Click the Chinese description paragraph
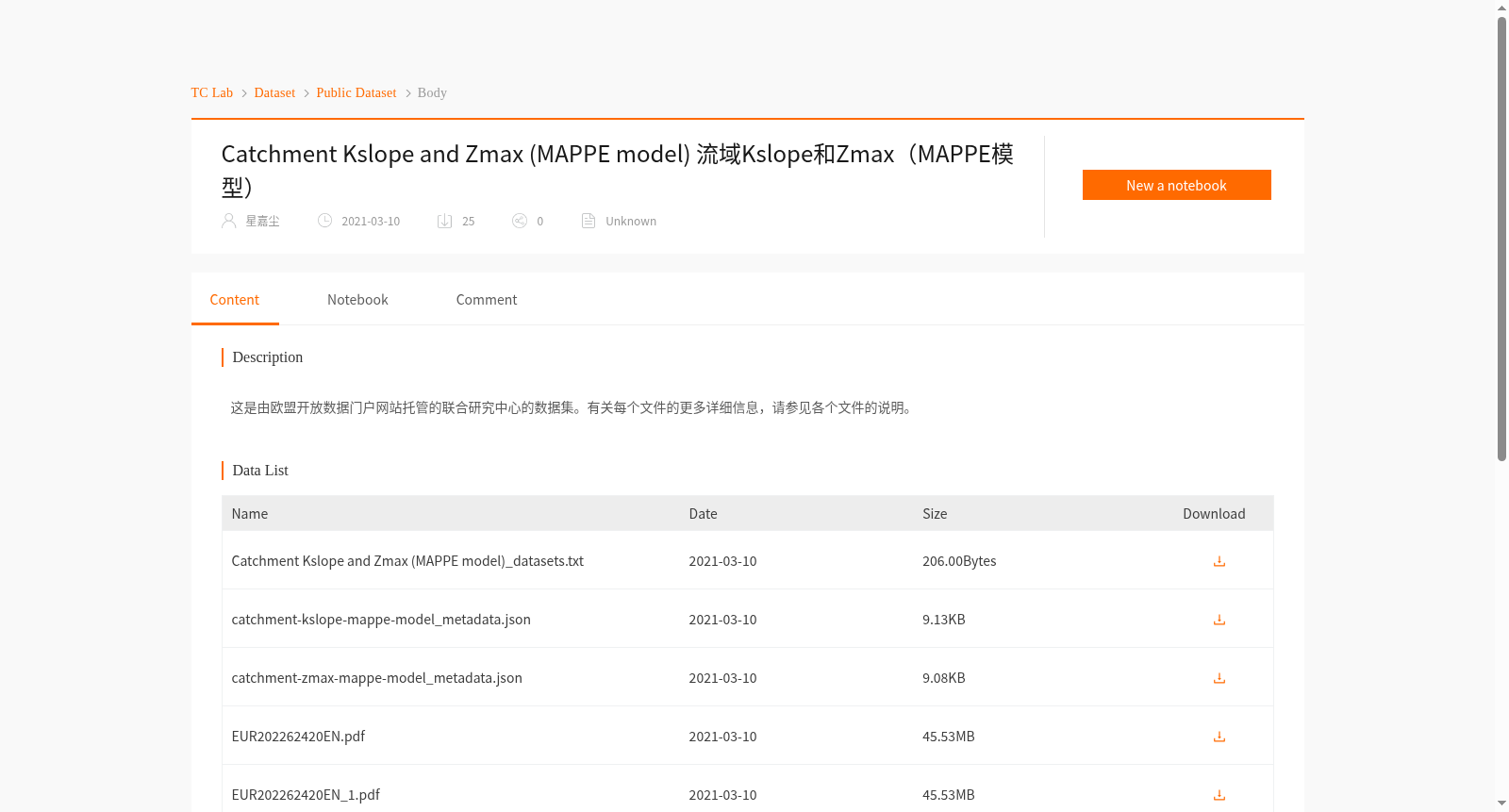This screenshot has height=812, width=1509. tap(572, 407)
